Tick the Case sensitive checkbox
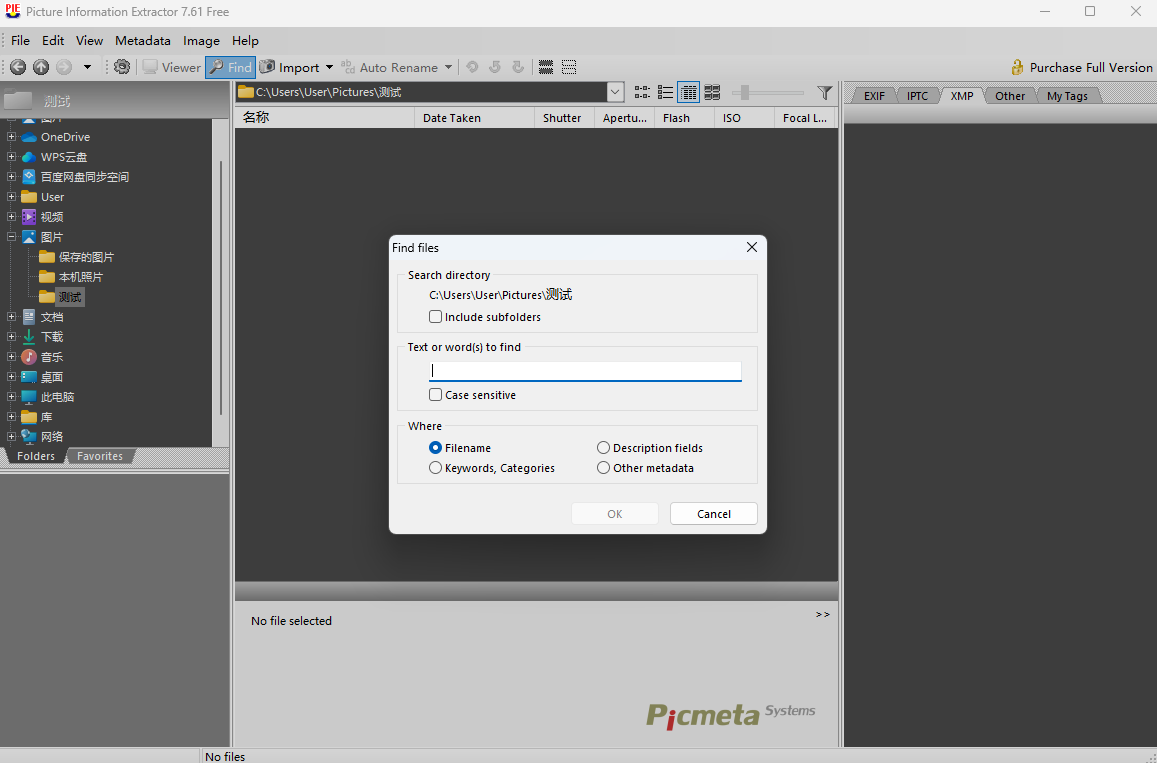 pyautogui.click(x=435, y=395)
